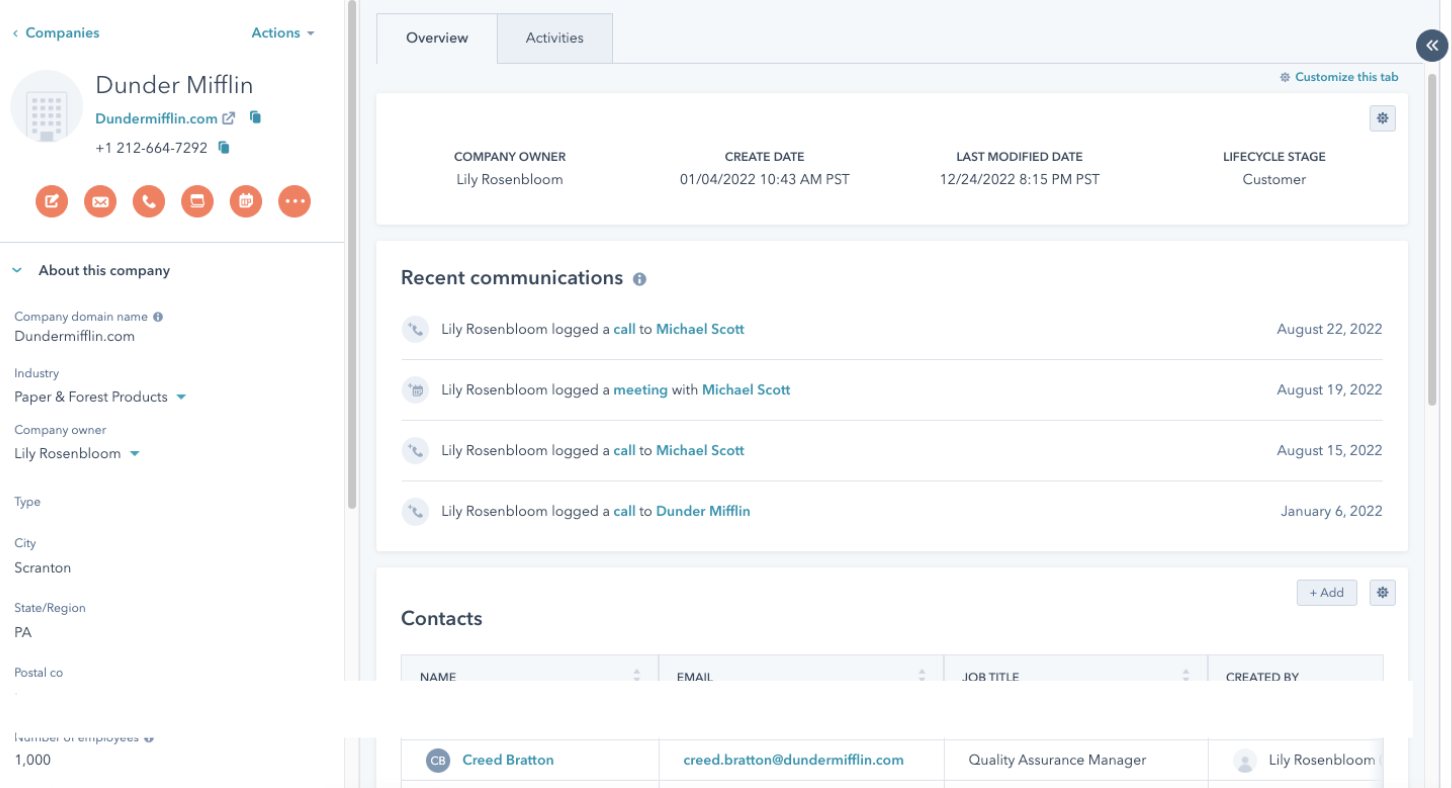
Task: Click the email orange envelope icon
Action: coord(100,201)
